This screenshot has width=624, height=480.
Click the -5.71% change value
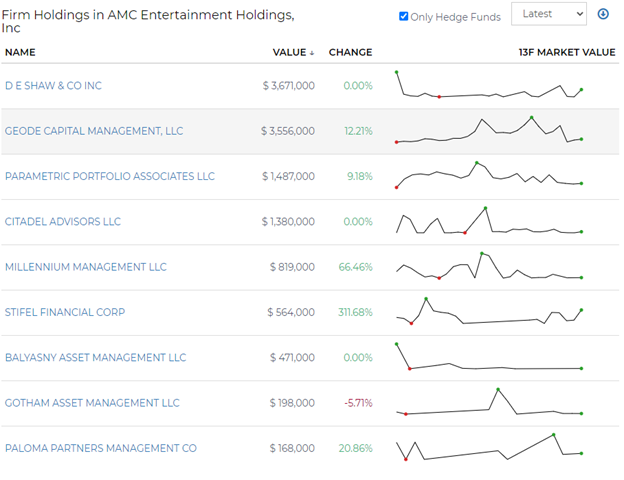click(358, 403)
